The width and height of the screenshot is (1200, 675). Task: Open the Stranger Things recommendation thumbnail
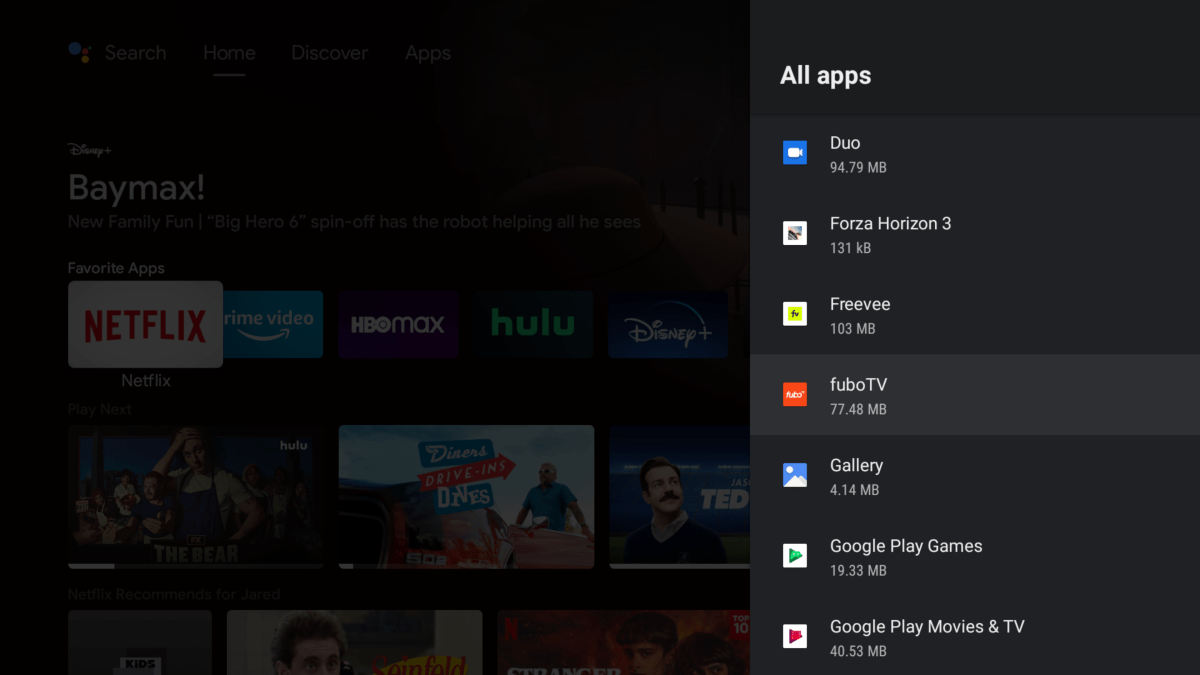point(624,642)
